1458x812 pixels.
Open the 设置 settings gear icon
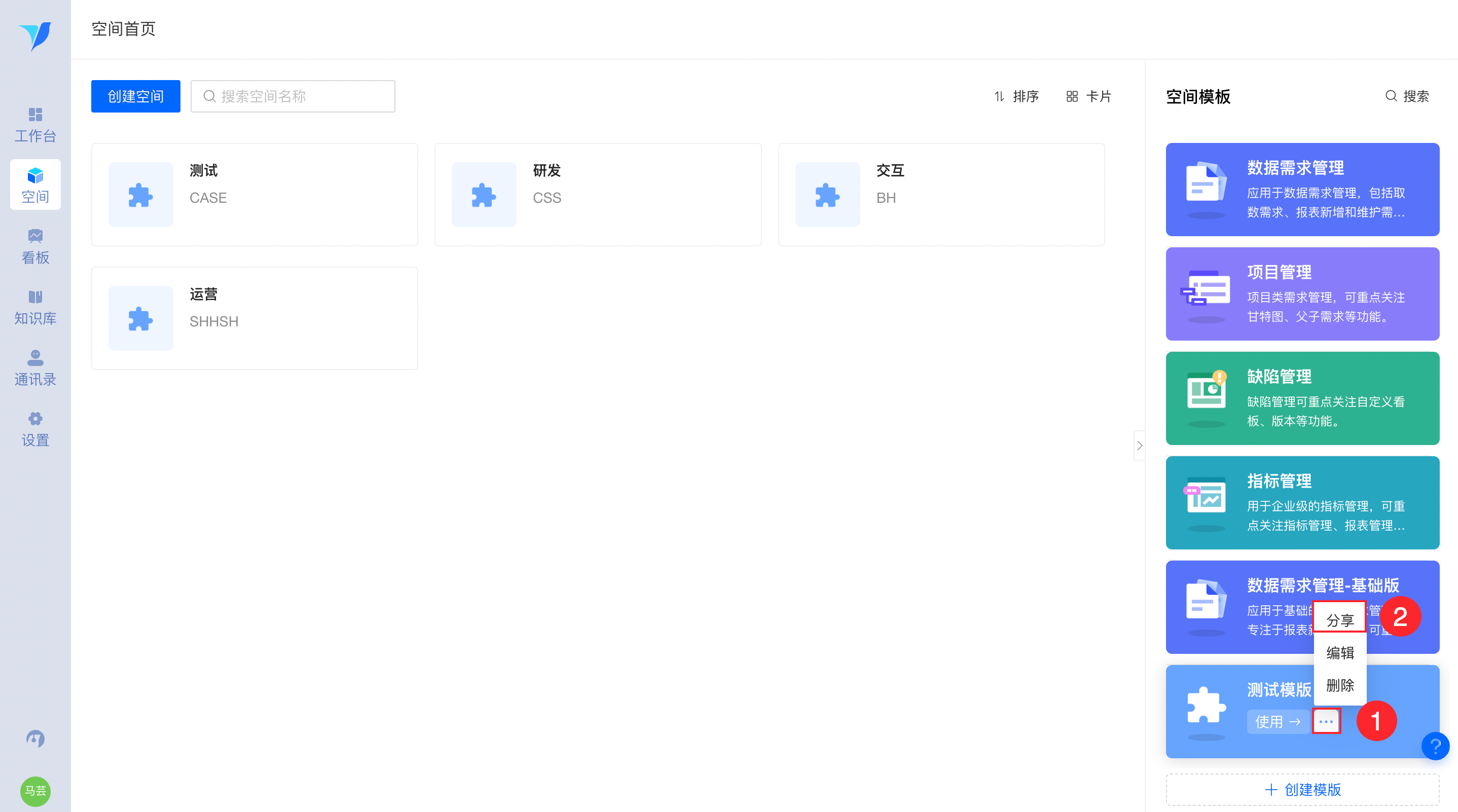click(35, 429)
